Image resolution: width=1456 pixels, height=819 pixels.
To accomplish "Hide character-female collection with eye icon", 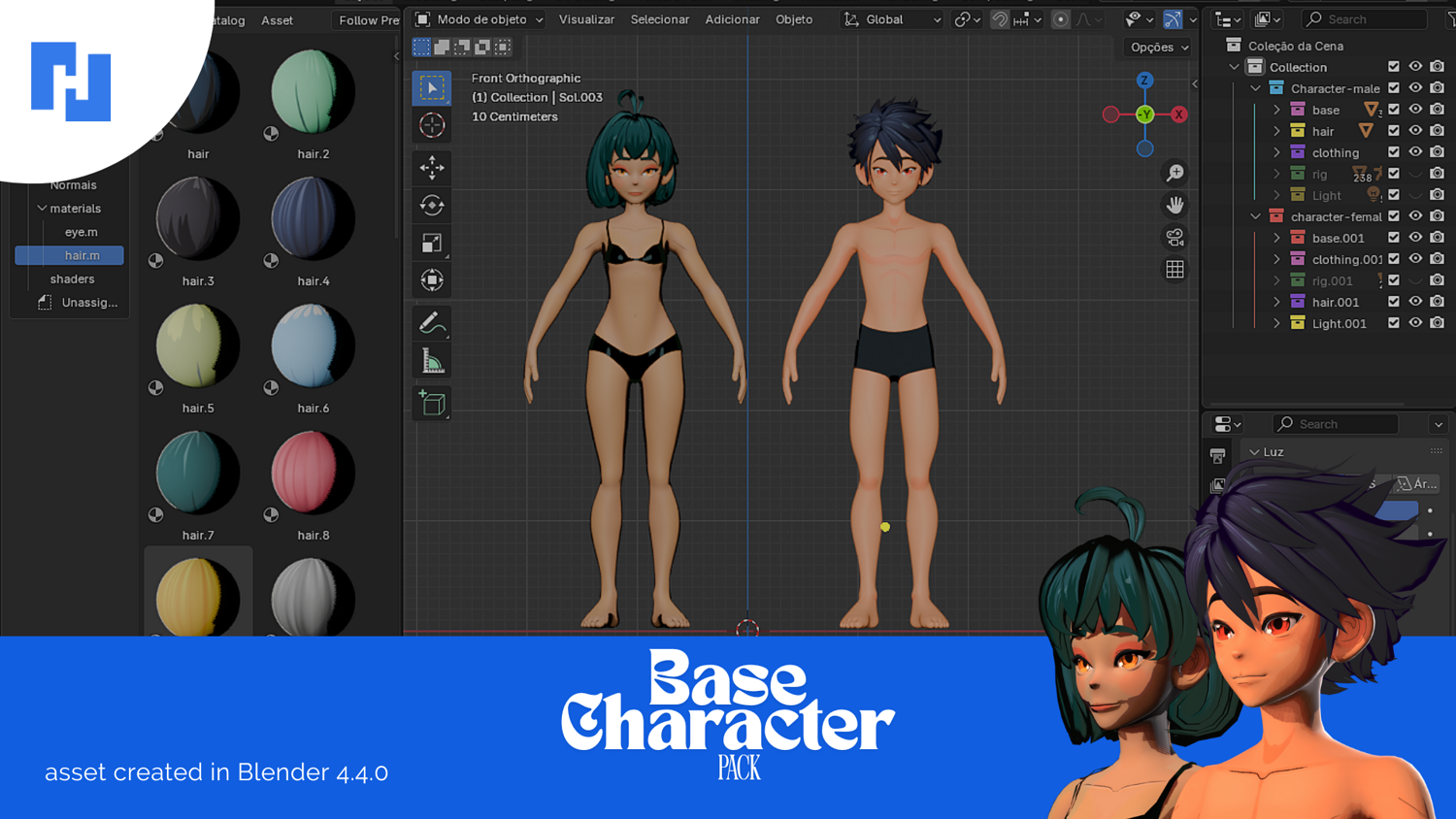I will pos(1415,216).
